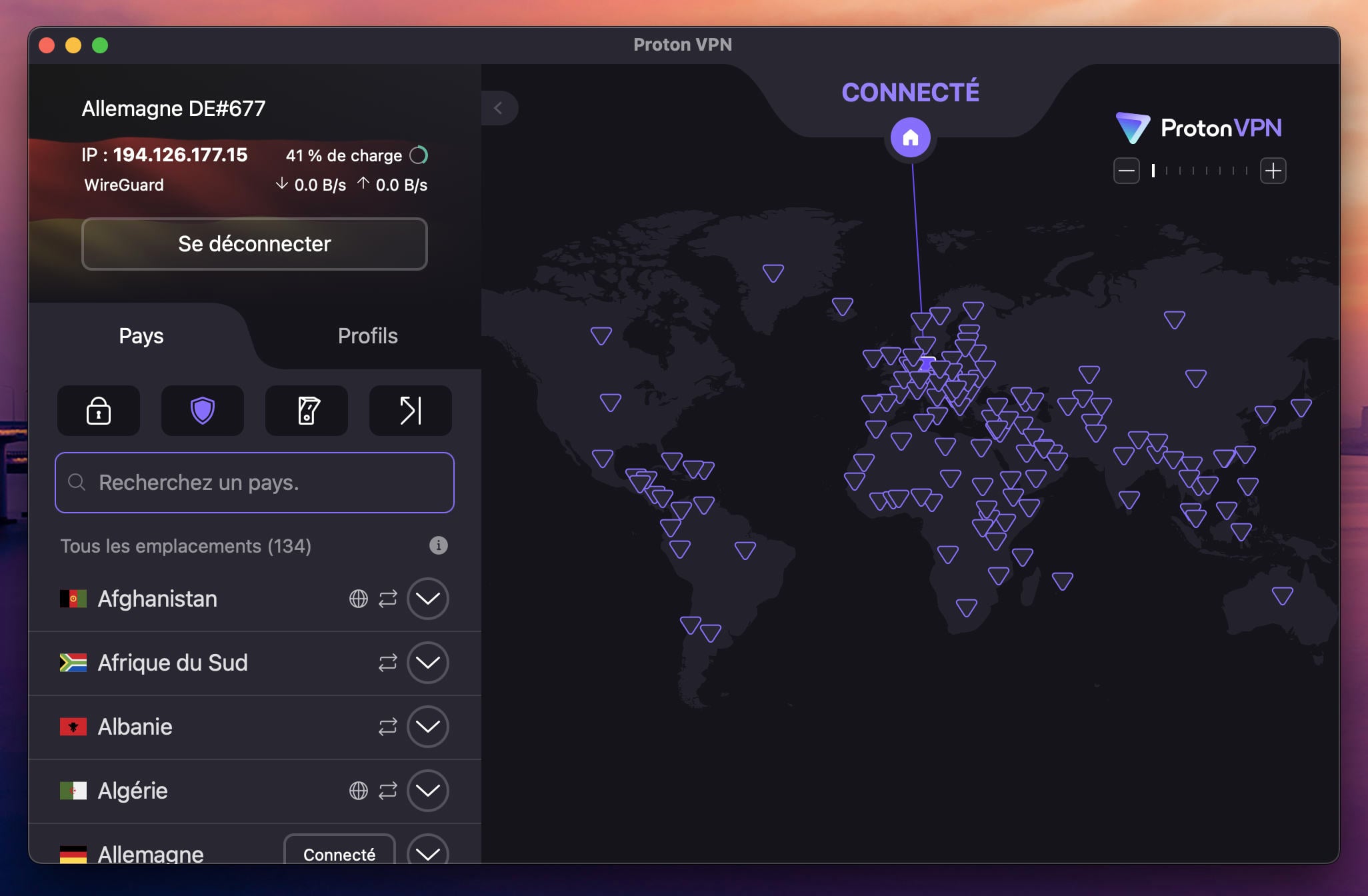Screen dimensions: 1368x896
Task: Switch to the Profils tab
Action: 367,336
